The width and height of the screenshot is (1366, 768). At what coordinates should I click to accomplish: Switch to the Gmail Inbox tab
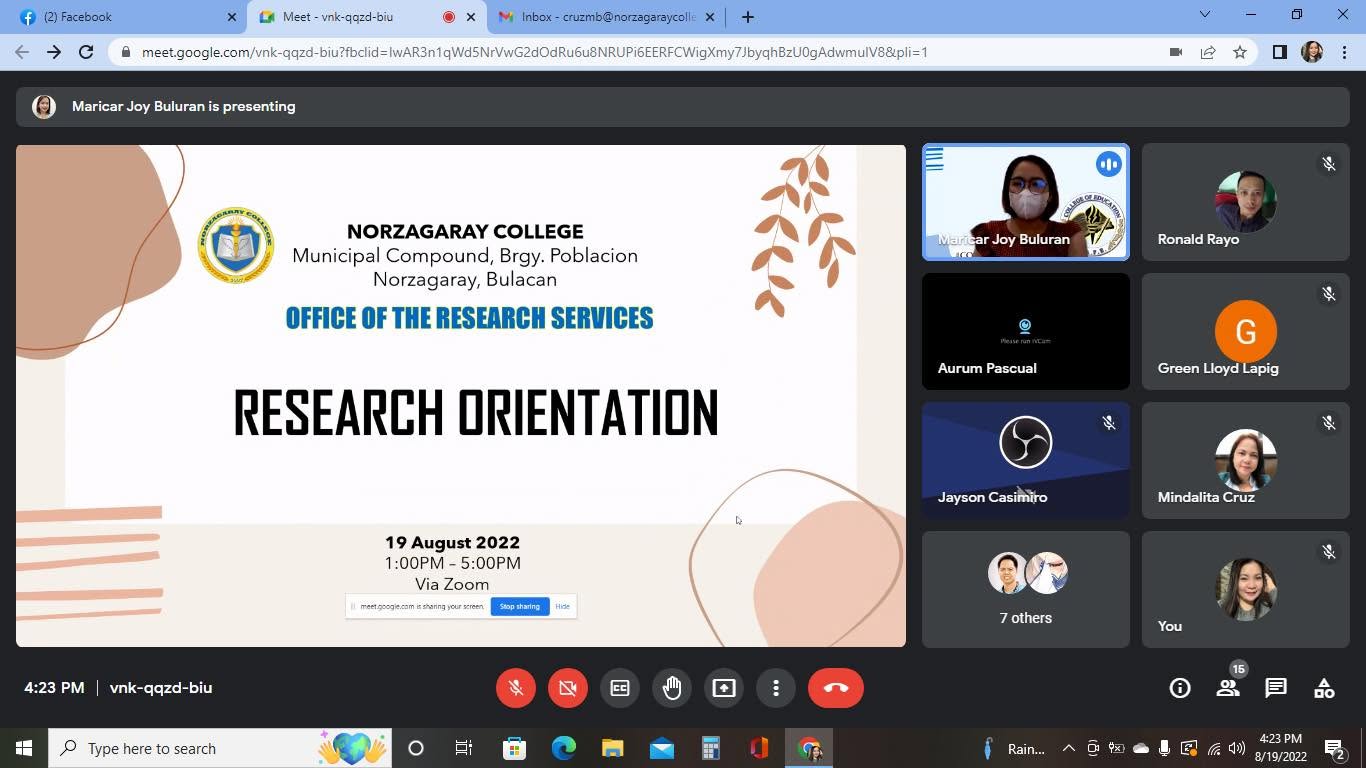point(605,17)
